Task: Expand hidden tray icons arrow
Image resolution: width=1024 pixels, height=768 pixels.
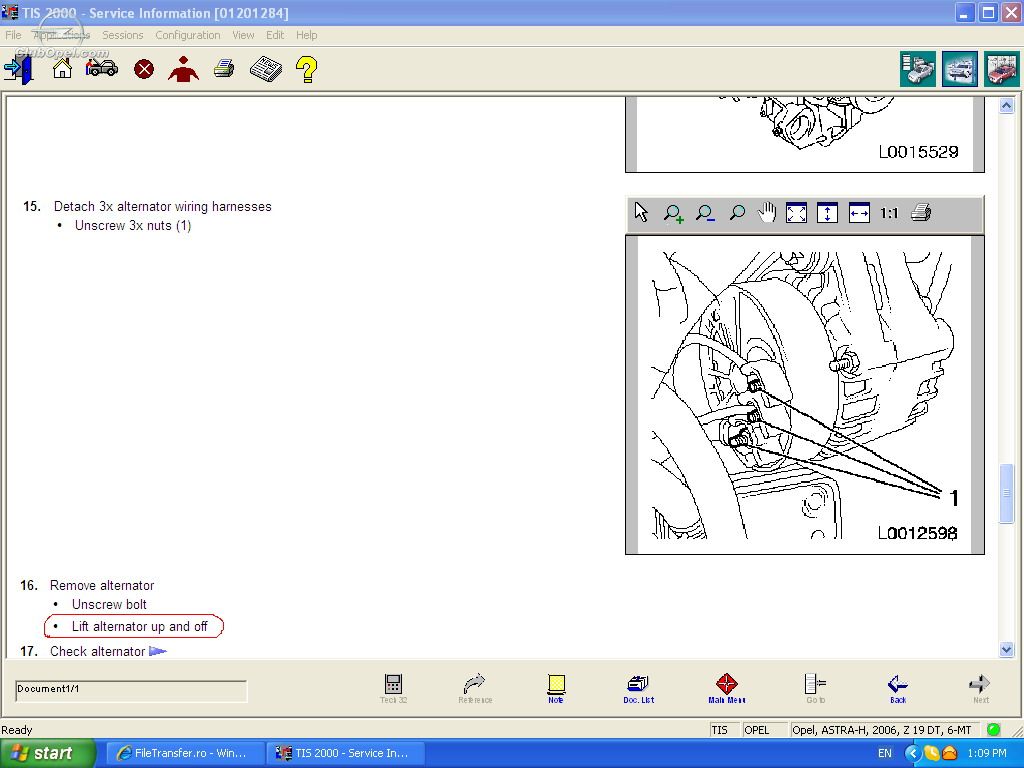Action: point(912,753)
